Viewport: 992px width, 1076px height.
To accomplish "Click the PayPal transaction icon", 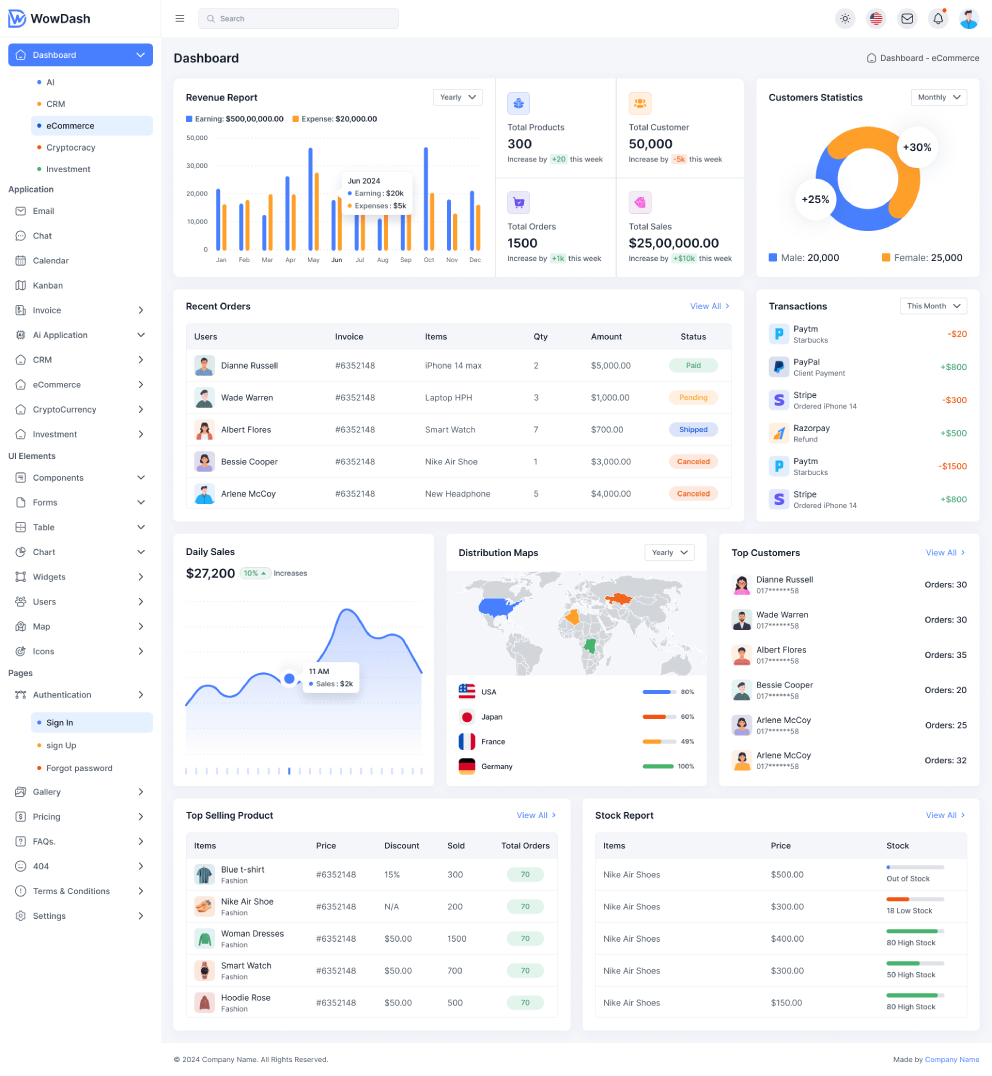I will 779,367.
